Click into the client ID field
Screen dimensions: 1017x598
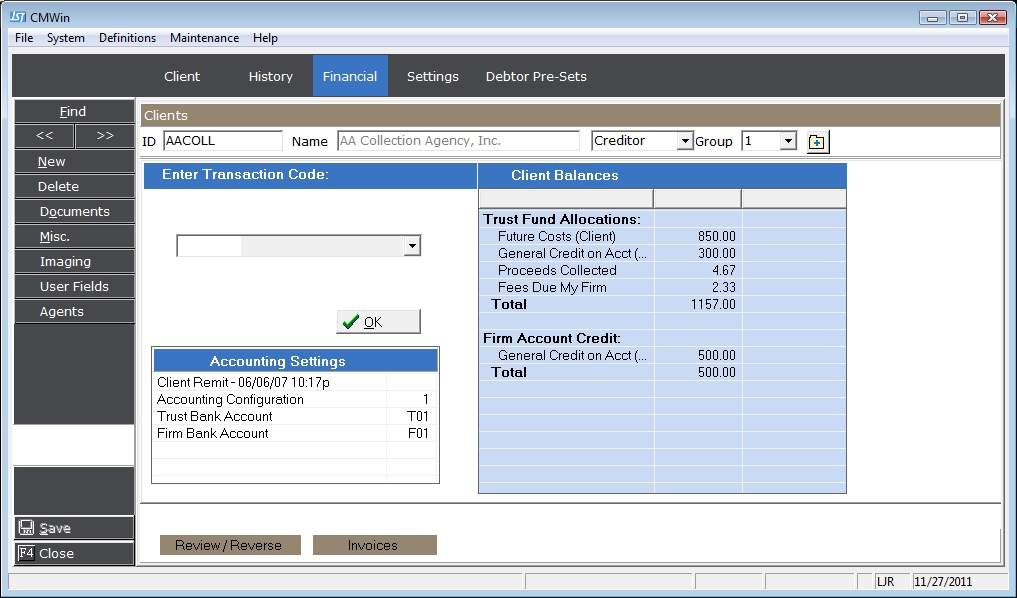[x=222, y=141]
